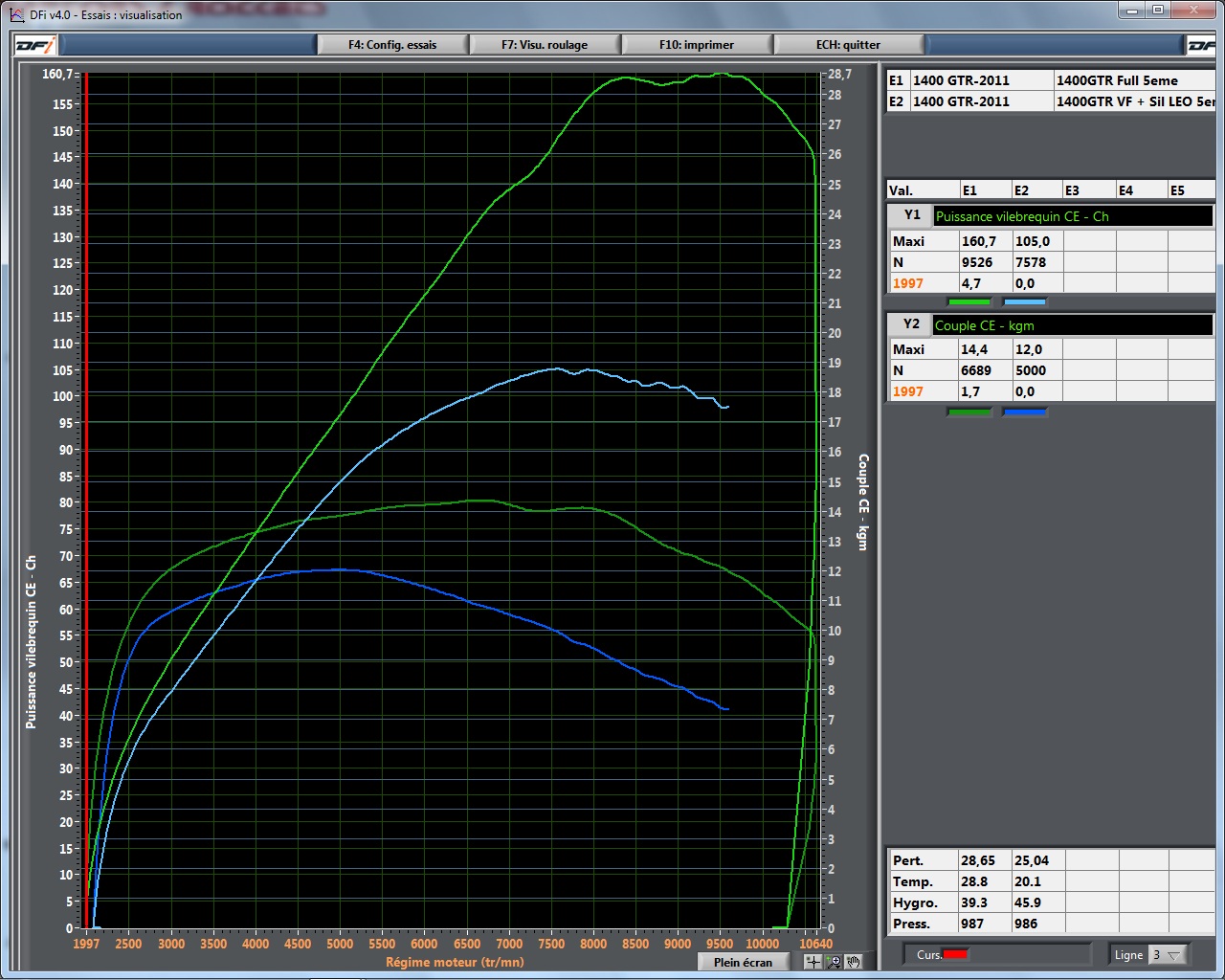
Task: Click the E2 dark blue torque swatch
Action: (x=1024, y=412)
